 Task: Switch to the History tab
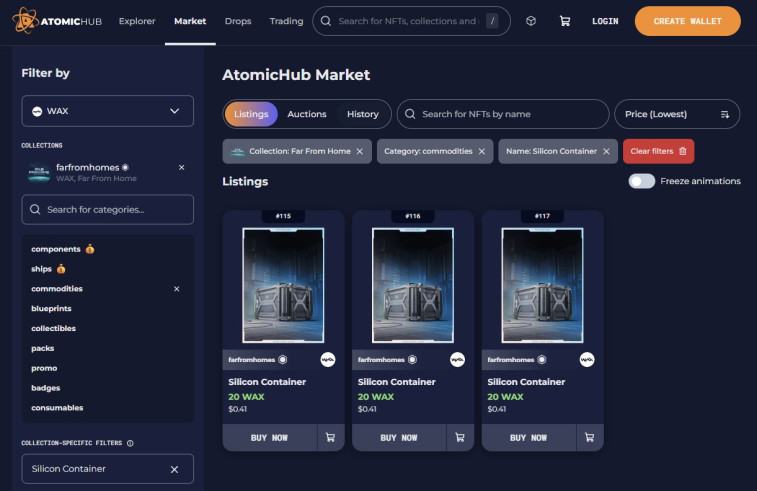tap(363, 114)
